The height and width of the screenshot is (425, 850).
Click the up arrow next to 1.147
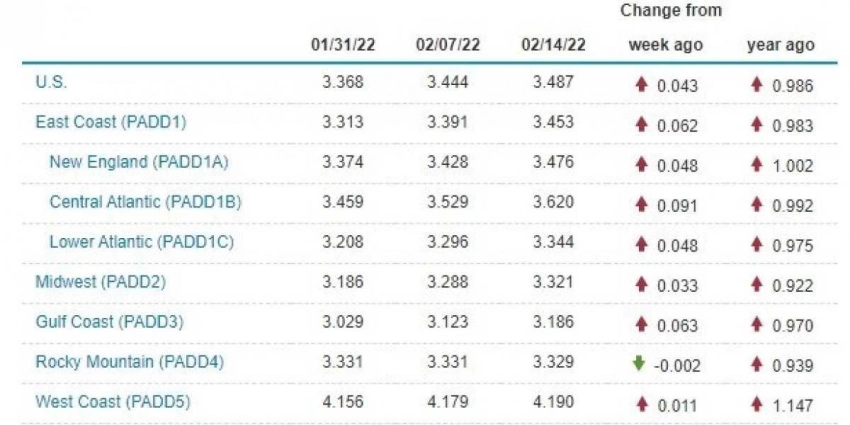coord(757,404)
